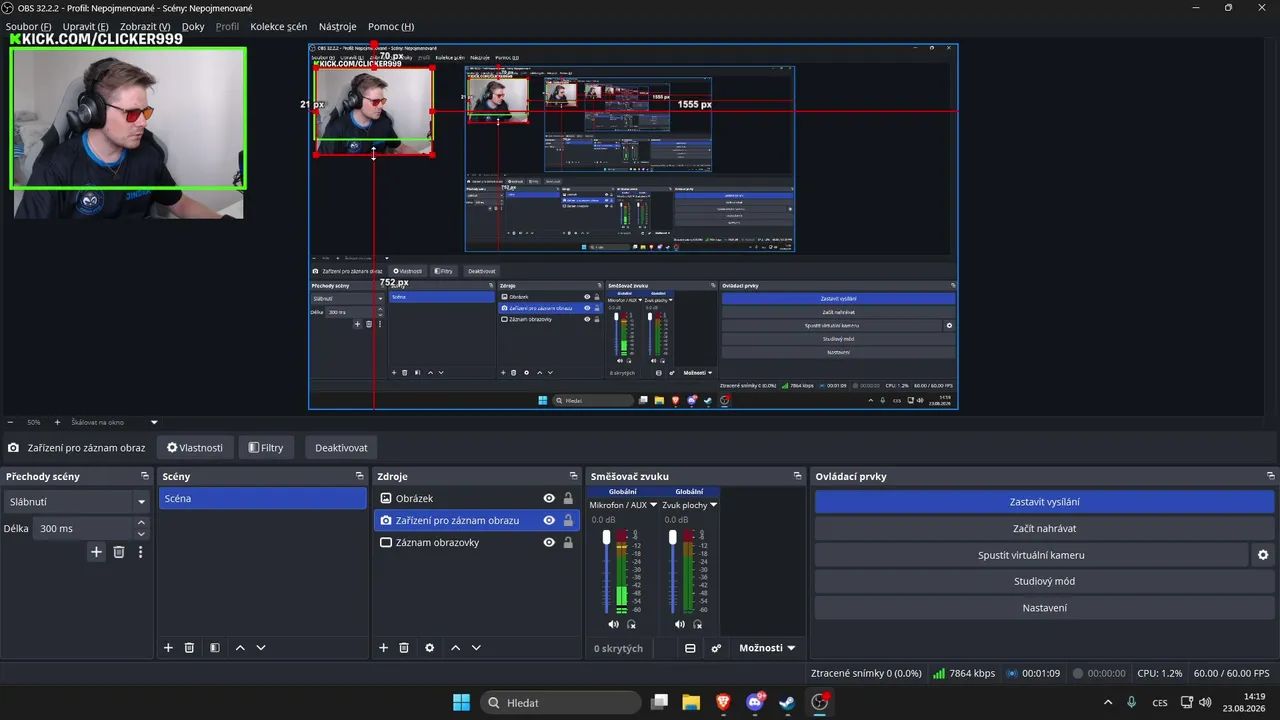Open the Discord icon on the taskbar
This screenshot has height=720, width=1280.
755,702
